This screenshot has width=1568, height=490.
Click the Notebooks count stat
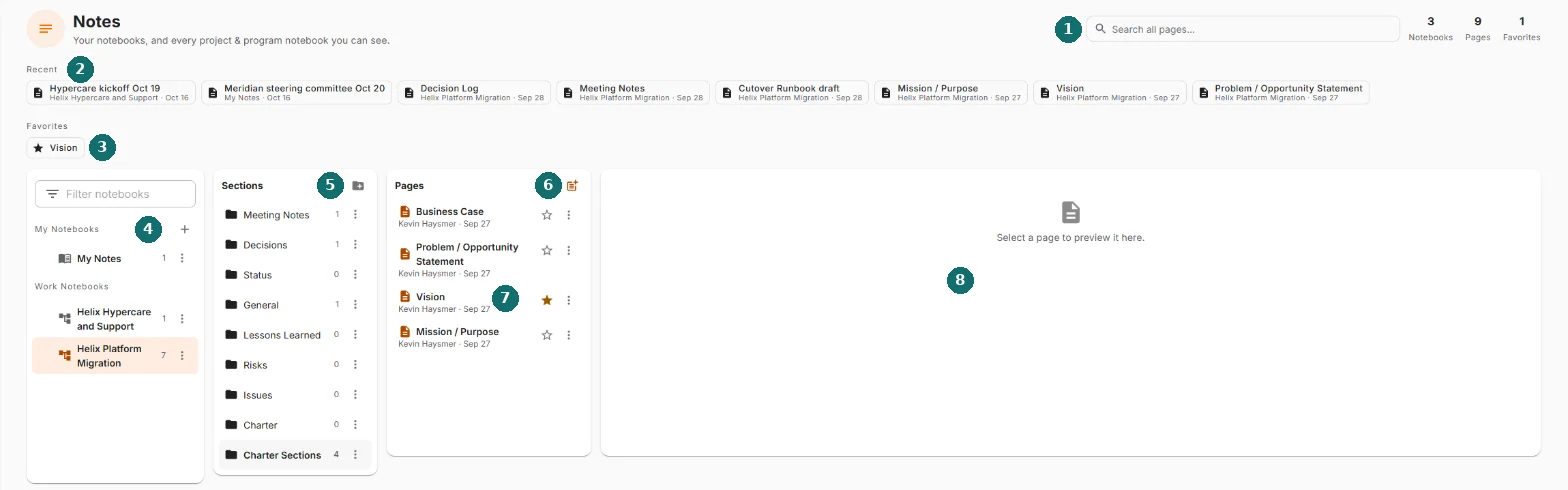[1430, 28]
